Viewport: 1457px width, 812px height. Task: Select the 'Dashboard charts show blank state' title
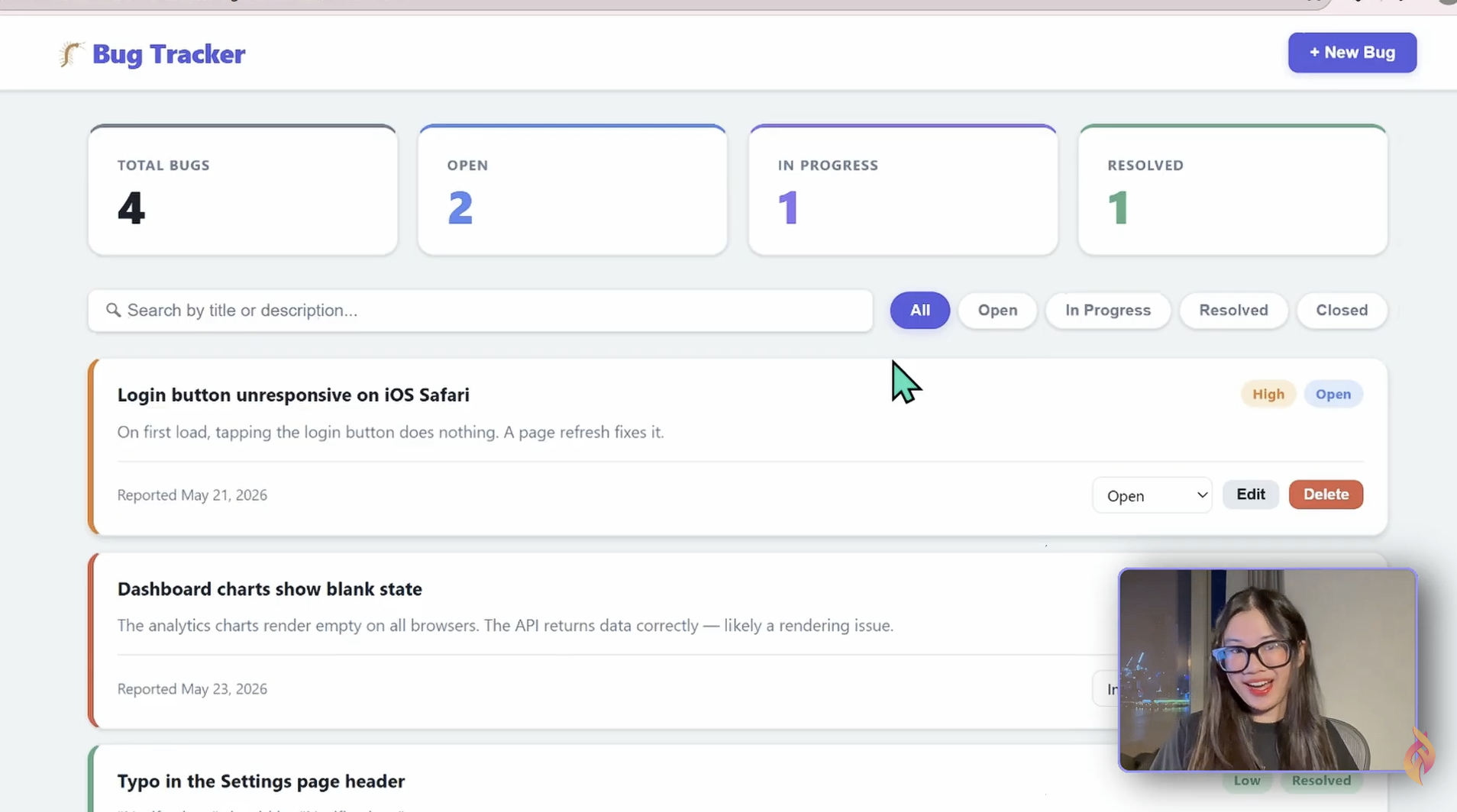click(270, 589)
